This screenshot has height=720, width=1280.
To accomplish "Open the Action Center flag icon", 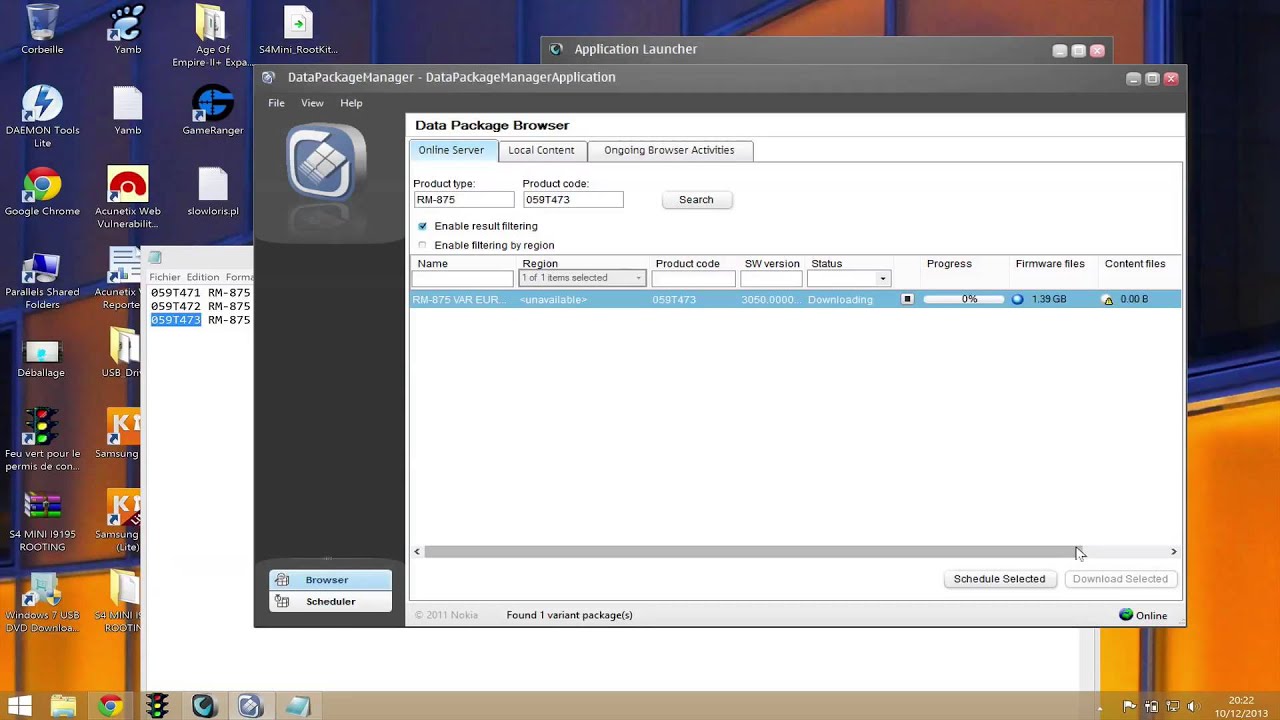I will 1129,707.
